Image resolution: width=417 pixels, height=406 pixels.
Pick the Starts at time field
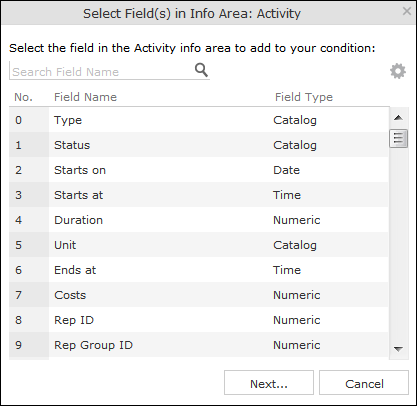coord(199,195)
